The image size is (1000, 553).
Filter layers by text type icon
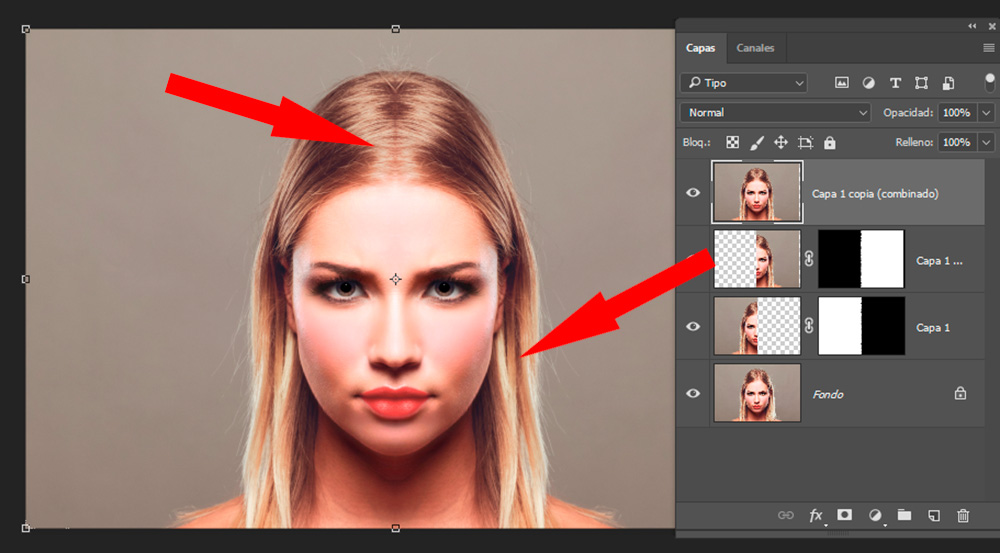point(895,83)
